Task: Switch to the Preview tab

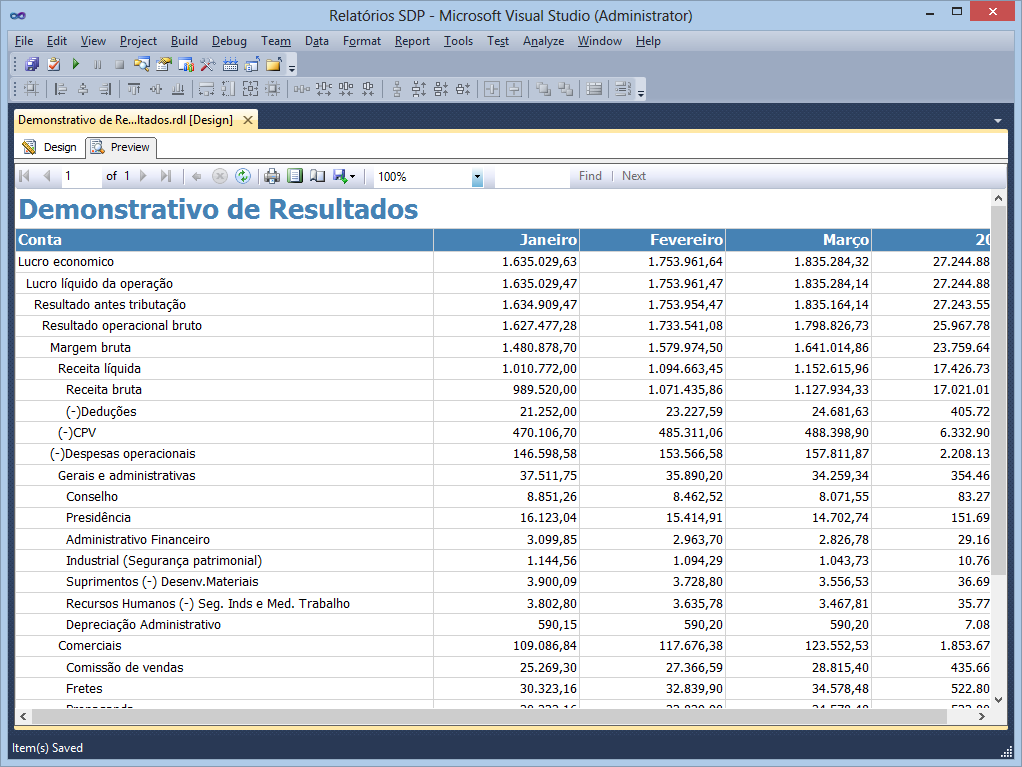Action: pos(121,147)
